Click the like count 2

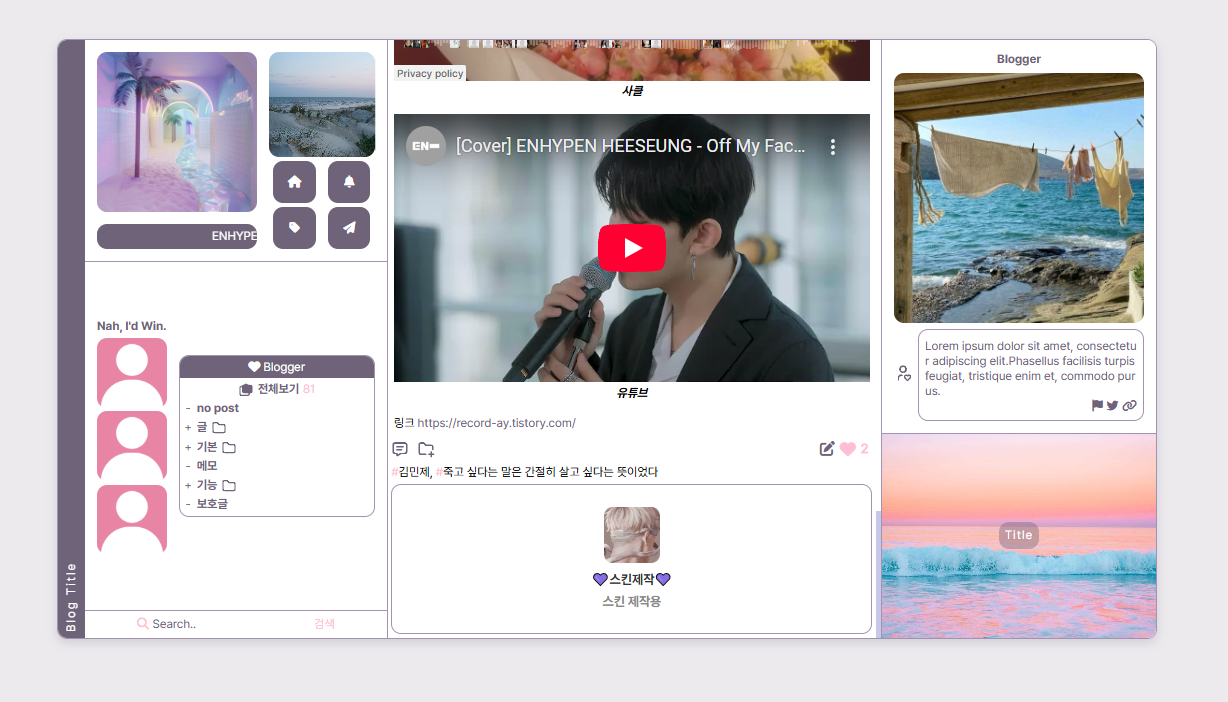[x=865, y=449]
